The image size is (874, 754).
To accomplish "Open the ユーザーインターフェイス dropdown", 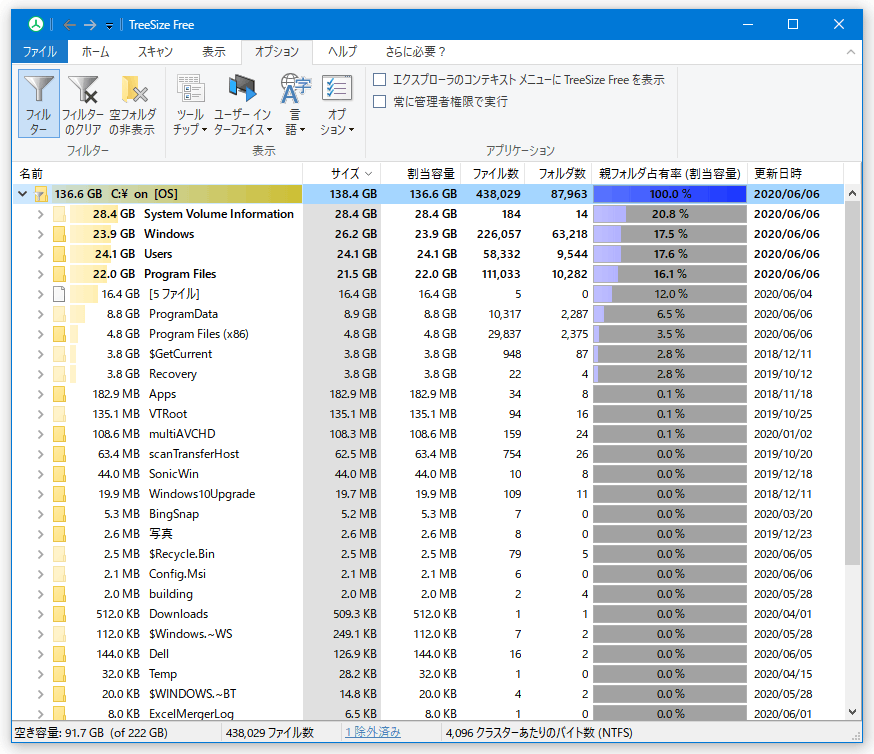I will click(x=242, y=104).
